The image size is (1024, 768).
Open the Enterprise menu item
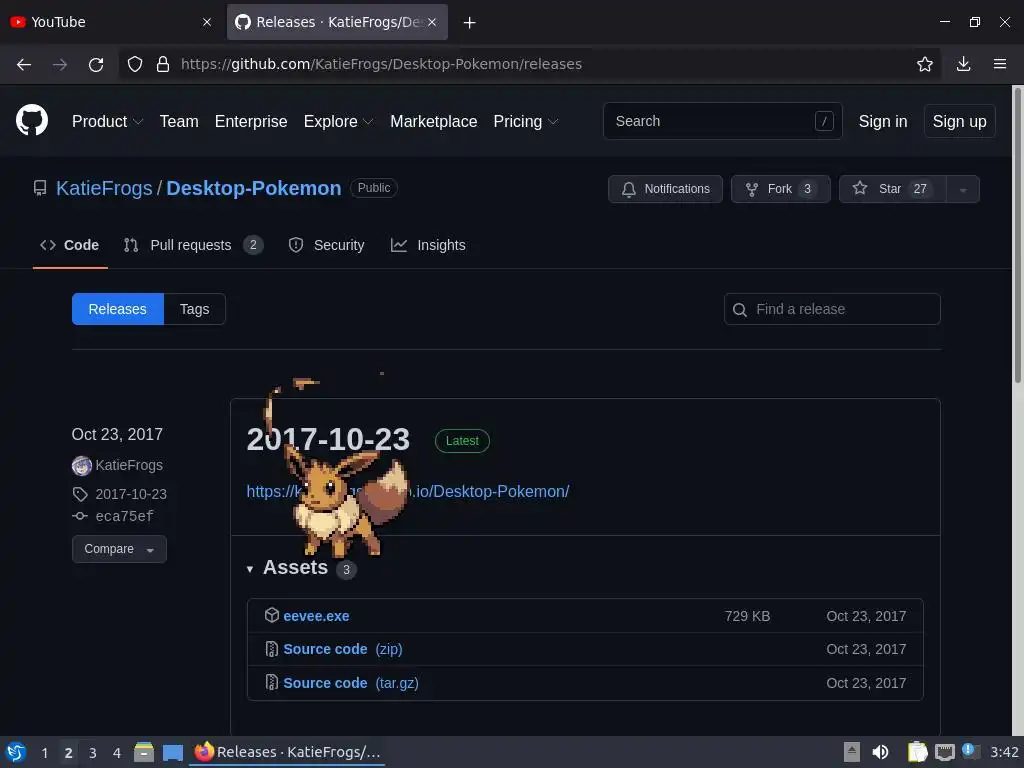click(x=251, y=121)
